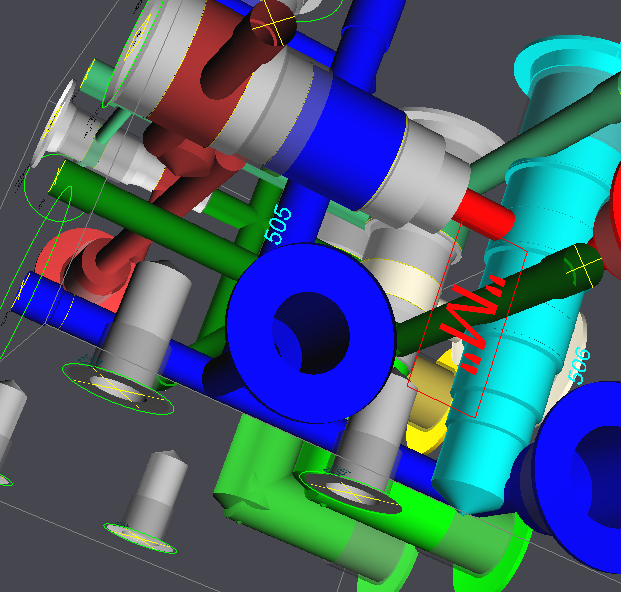Pick the bright red short cylinder pin

click(486, 215)
